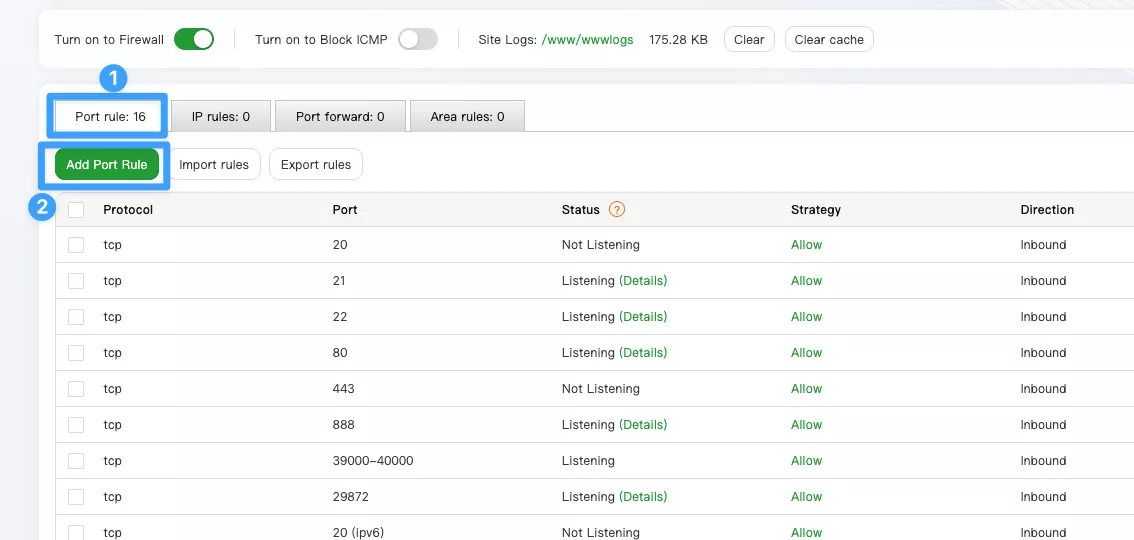Screen dimensions: 1134x540
Task: Check the select-all checkbox in header
Action: coord(76,210)
